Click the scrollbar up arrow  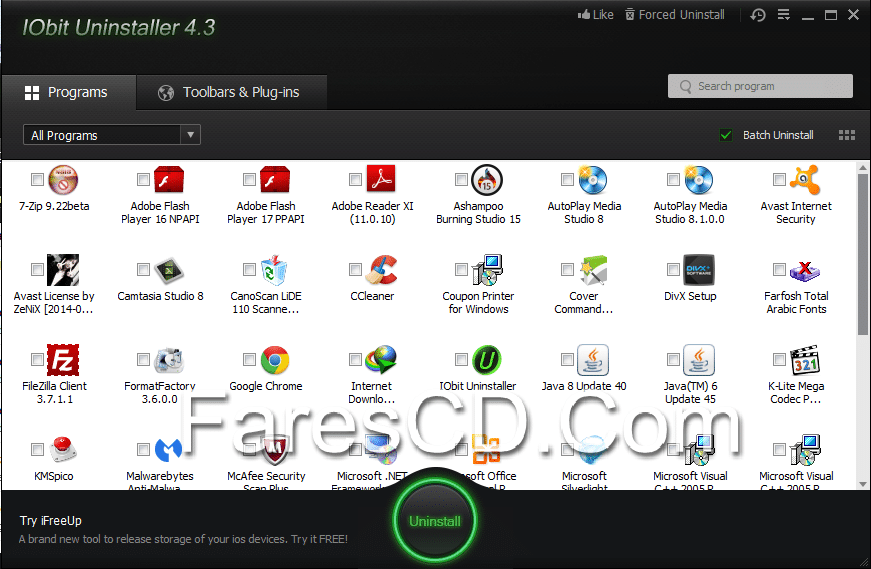pos(863,167)
